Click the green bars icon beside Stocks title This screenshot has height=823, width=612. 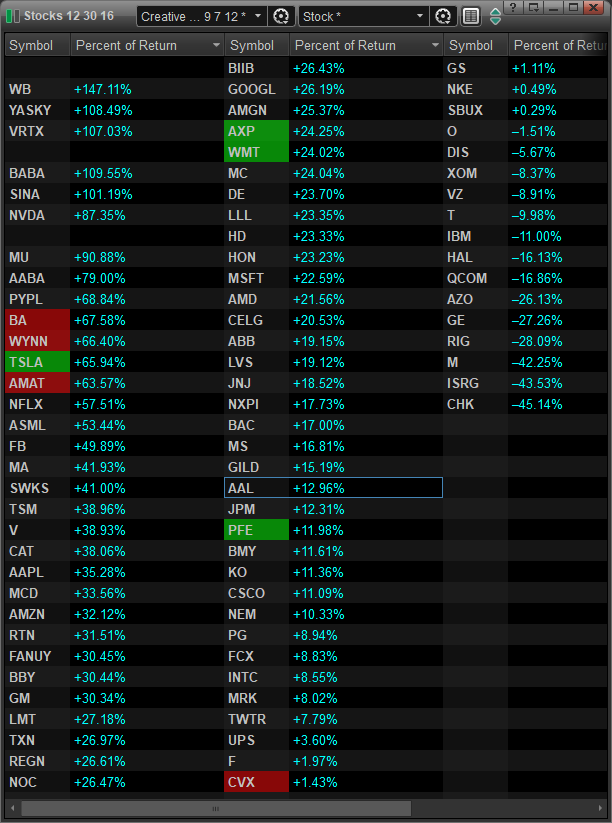point(12,16)
